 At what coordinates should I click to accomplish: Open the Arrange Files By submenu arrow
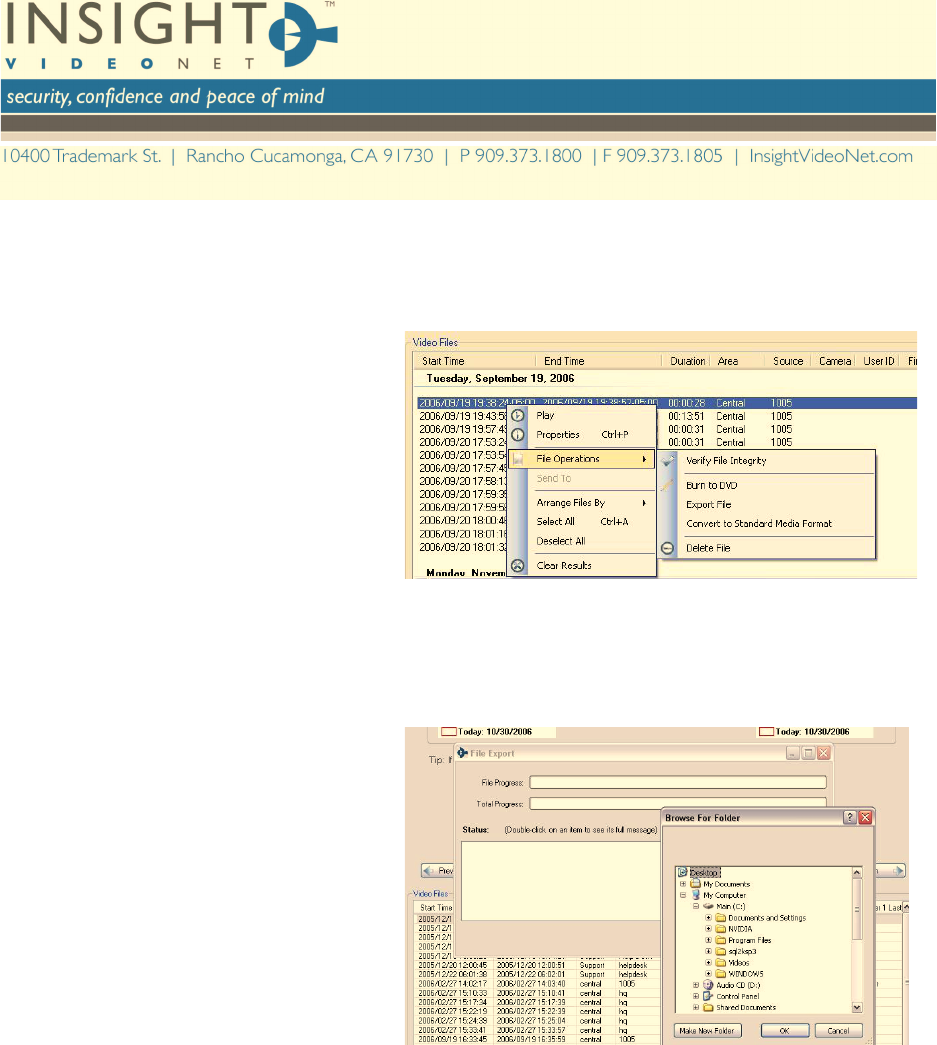click(644, 503)
